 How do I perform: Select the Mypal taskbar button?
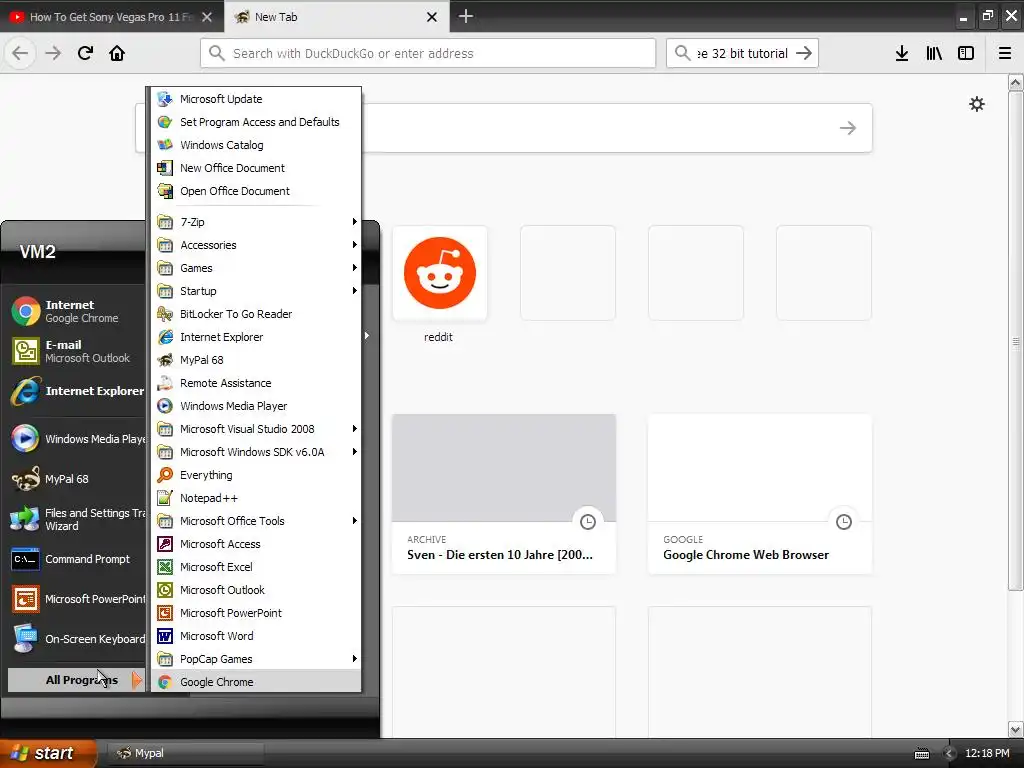(183, 753)
